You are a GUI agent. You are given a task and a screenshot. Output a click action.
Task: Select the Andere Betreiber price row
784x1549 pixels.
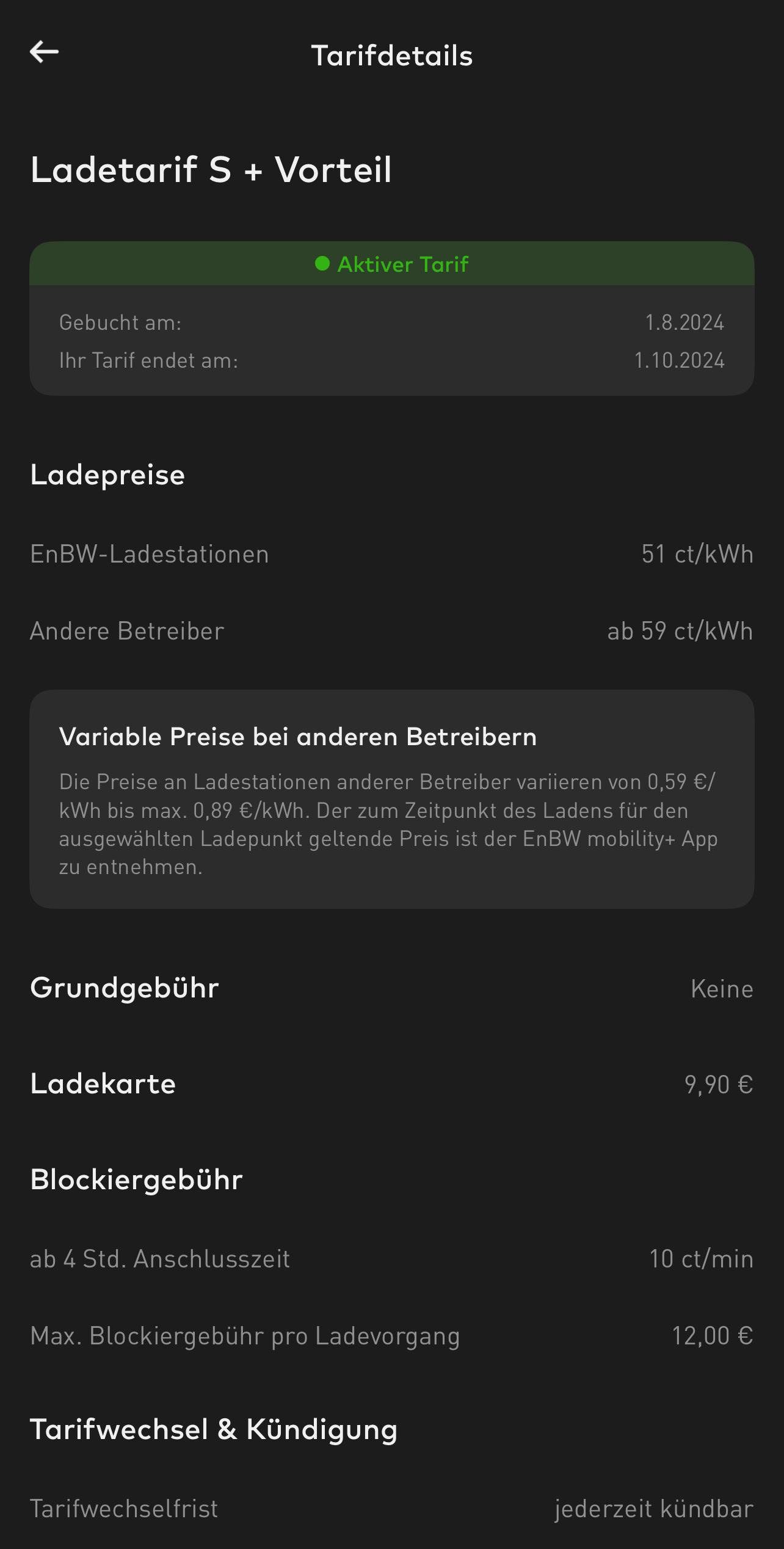tap(392, 631)
